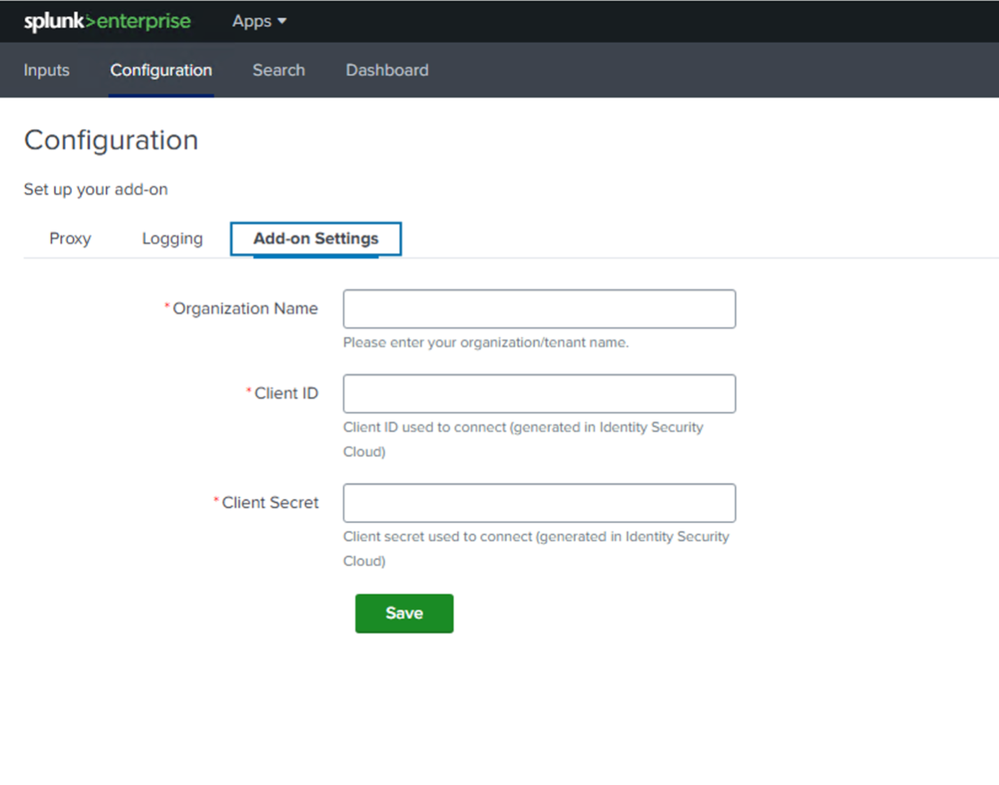Image resolution: width=999 pixels, height=785 pixels.
Task: Click inside the Client Secret field
Action: (x=538, y=502)
